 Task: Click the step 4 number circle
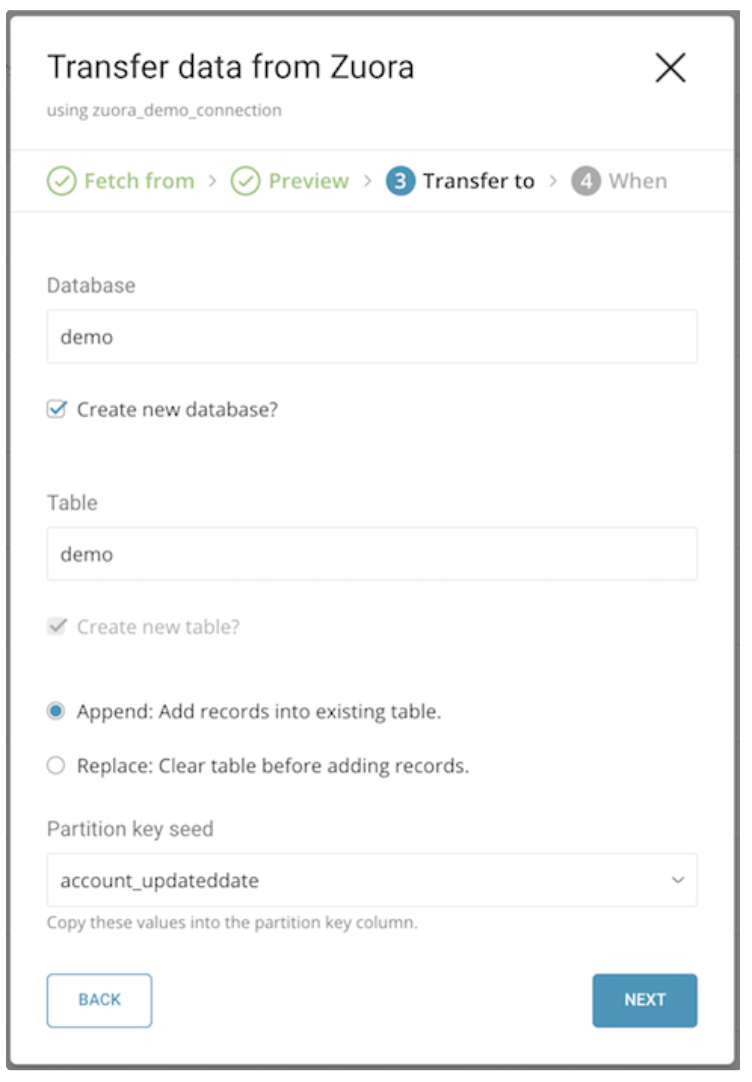point(585,181)
